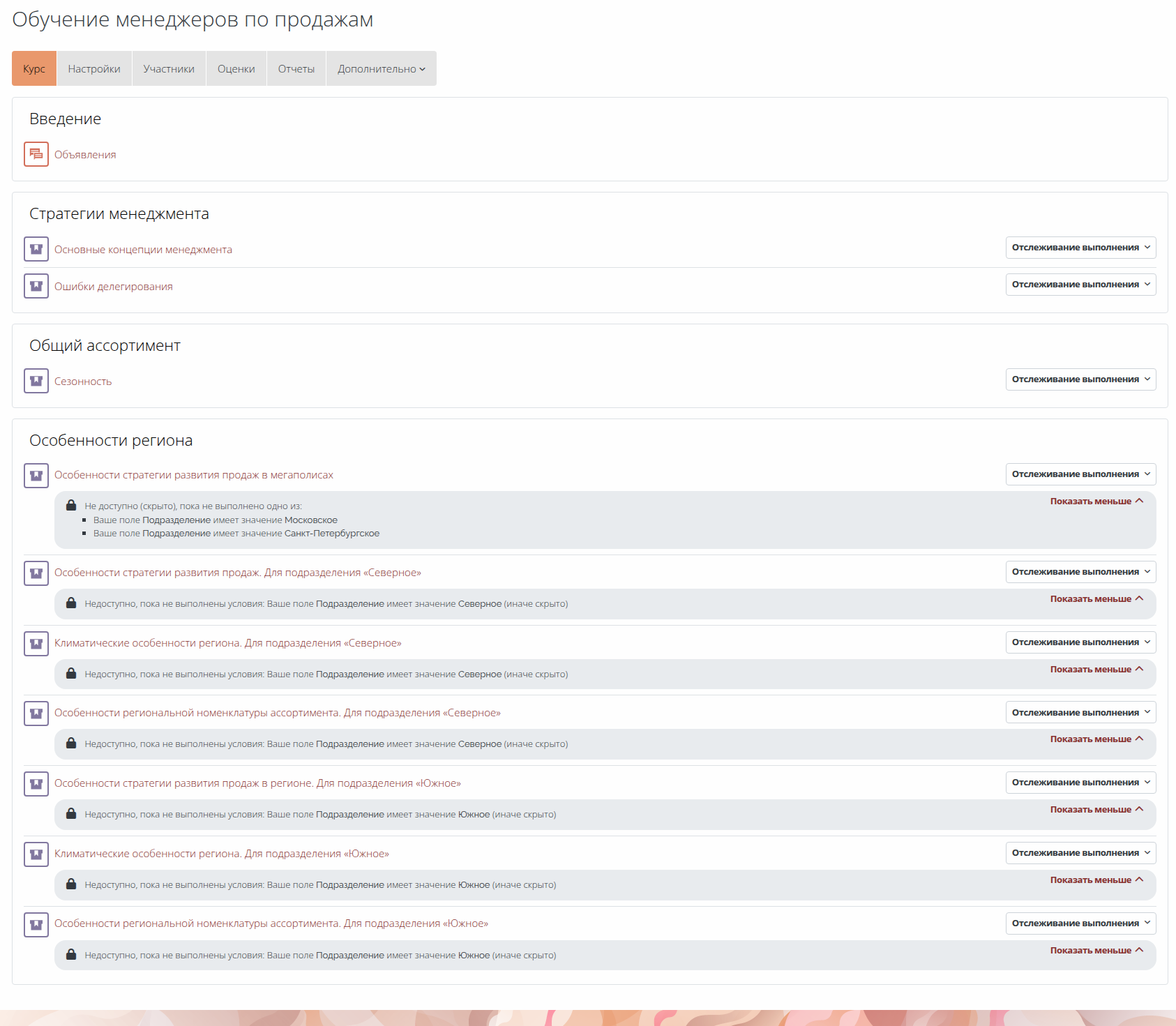1176x1026 pixels.
Task: Expand Отслеживание выполнения for Основные концепции менеджмента
Action: 1080,248
